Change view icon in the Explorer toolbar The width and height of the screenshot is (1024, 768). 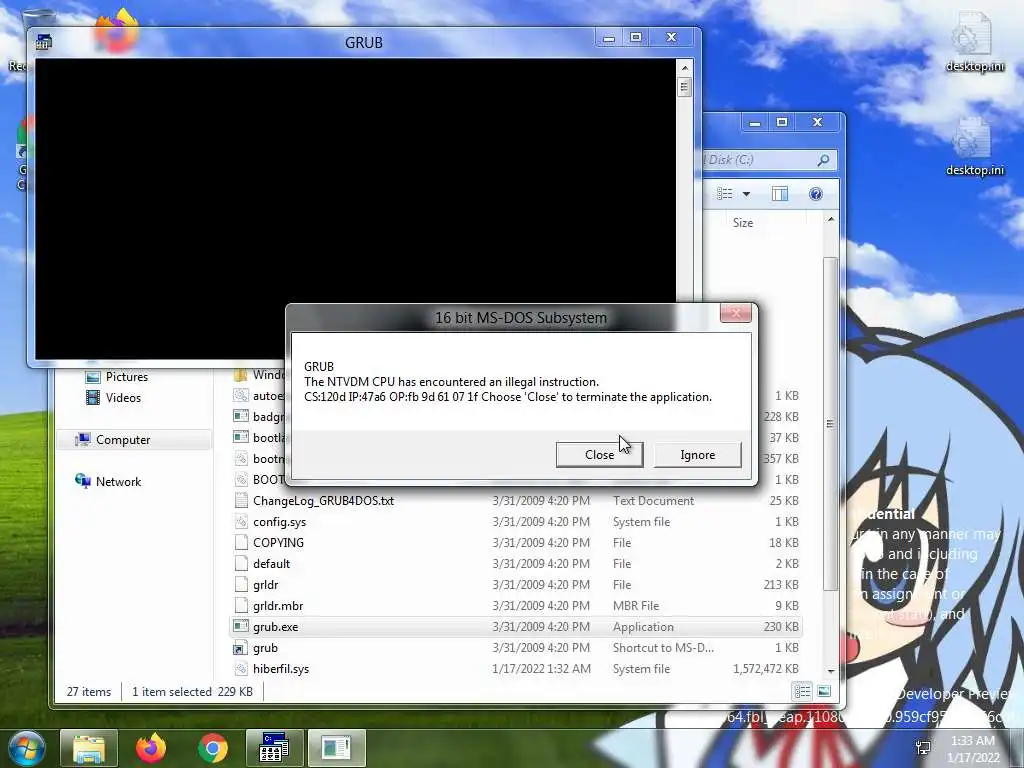[x=725, y=194]
